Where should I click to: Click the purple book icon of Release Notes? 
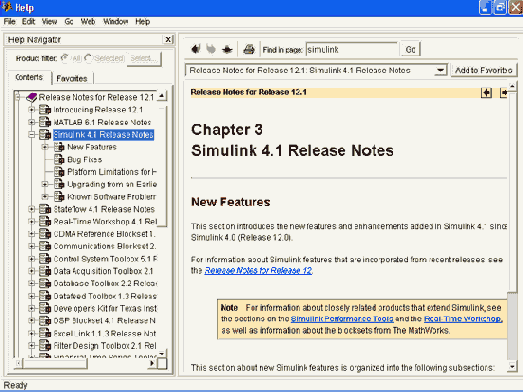[x=32, y=97]
